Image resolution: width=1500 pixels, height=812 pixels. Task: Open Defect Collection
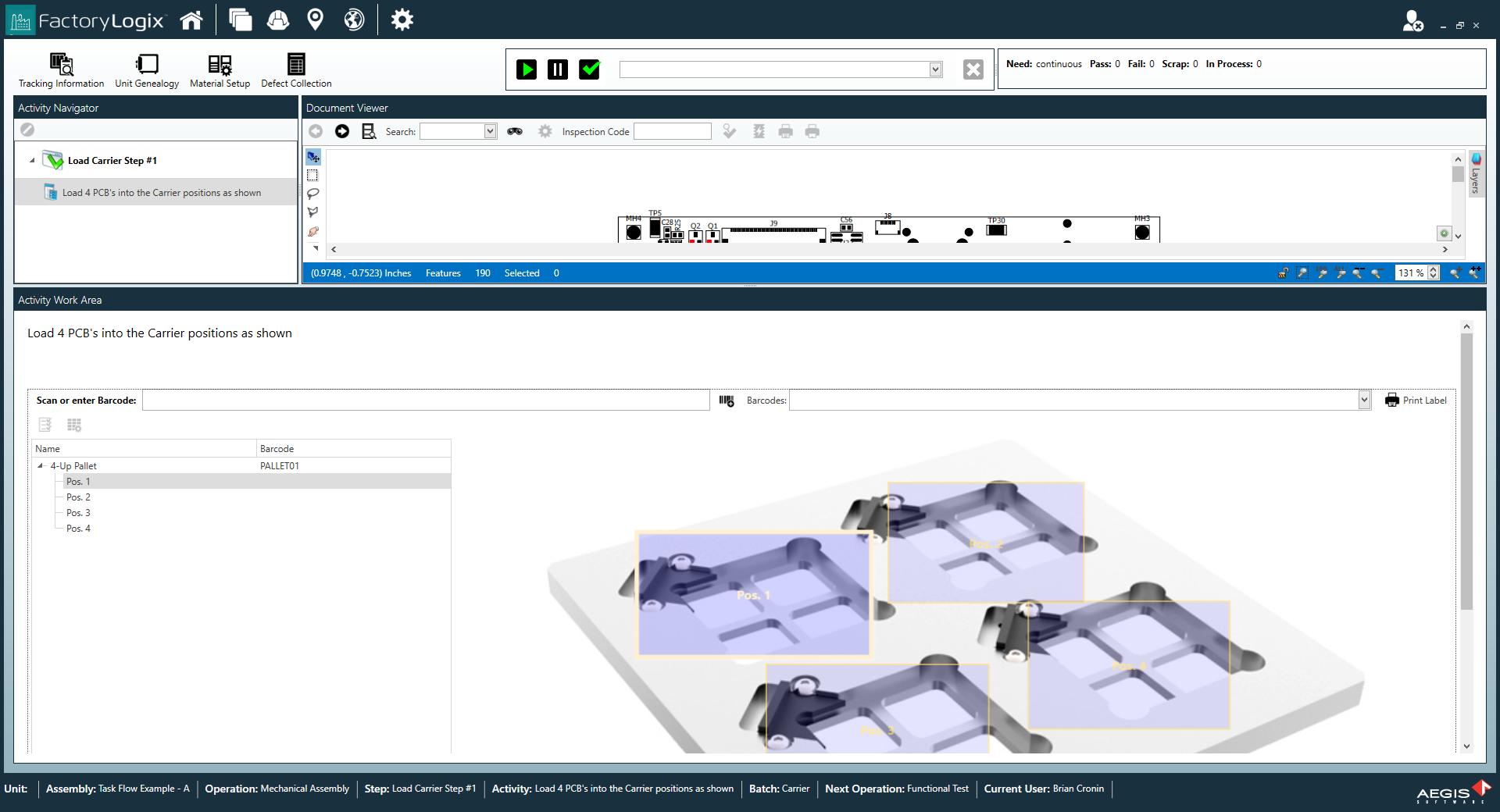pyautogui.click(x=295, y=69)
